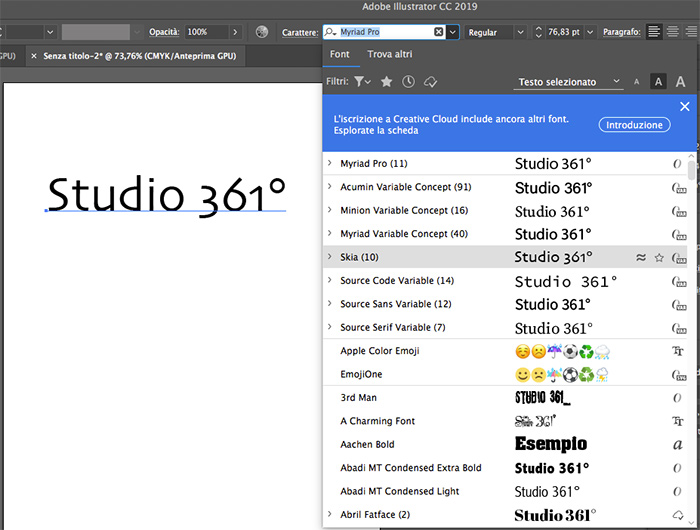Select Abadi MT Condensed Light

click(504, 491)
